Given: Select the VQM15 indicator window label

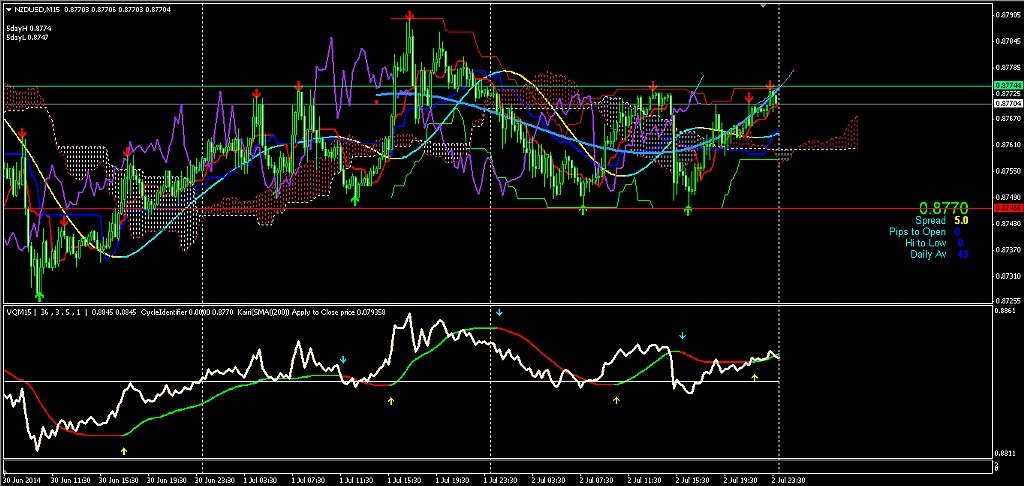Looking at the screenshot, I should click(x=20, y=311).
